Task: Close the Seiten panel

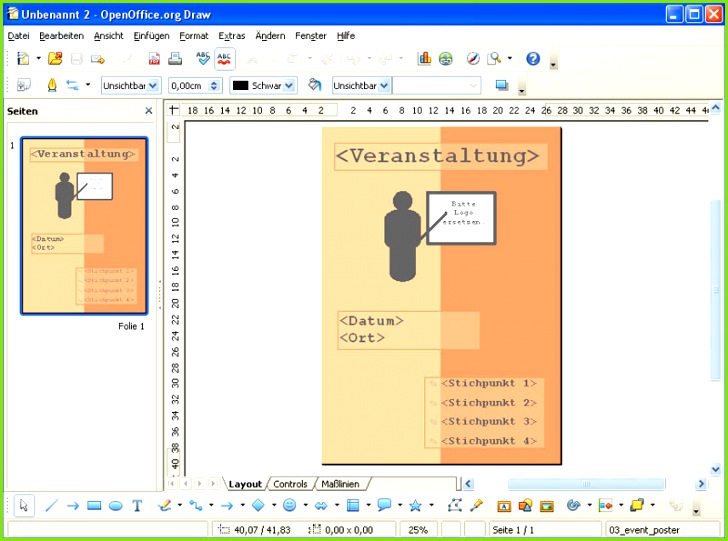Action: [149, 111]
